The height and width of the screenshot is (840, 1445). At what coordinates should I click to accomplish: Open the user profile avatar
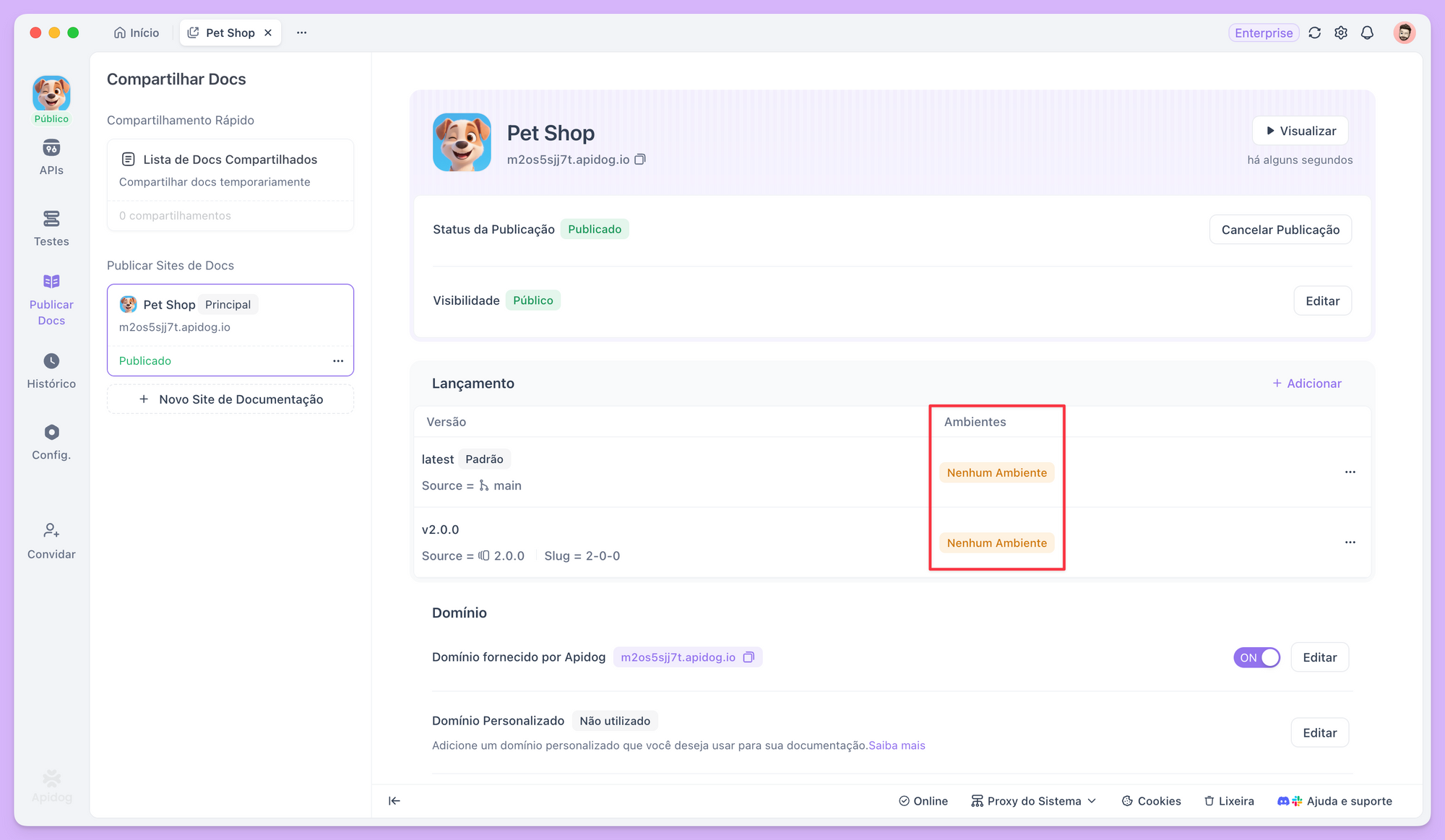pyautogui.click(x=1405, y=33)
